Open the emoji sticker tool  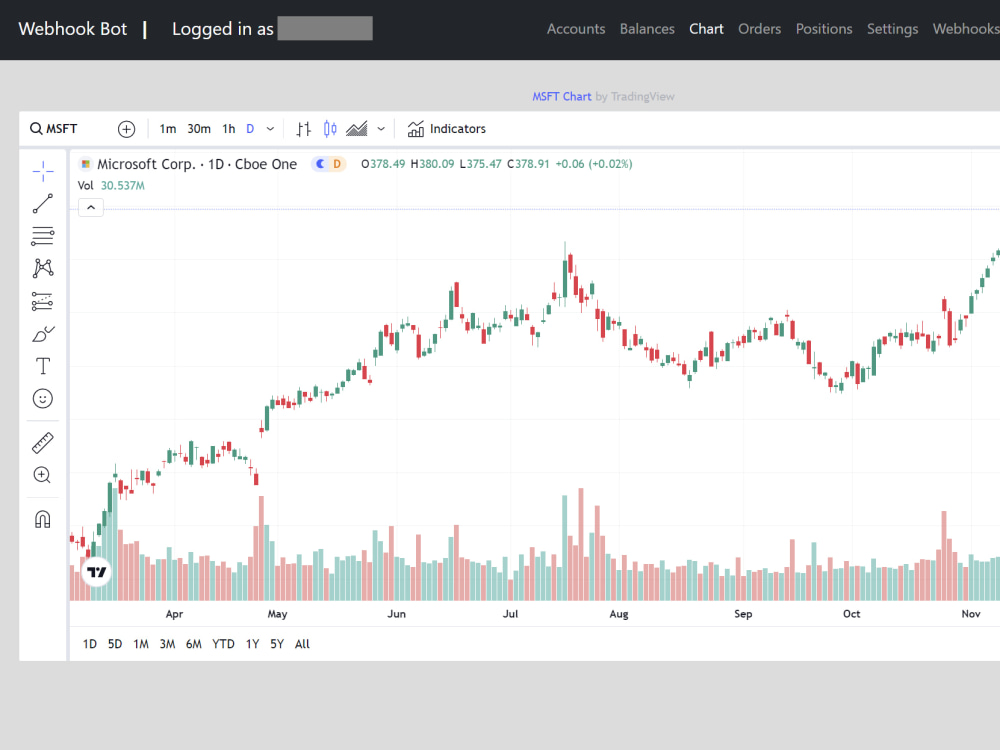[42, 398]
